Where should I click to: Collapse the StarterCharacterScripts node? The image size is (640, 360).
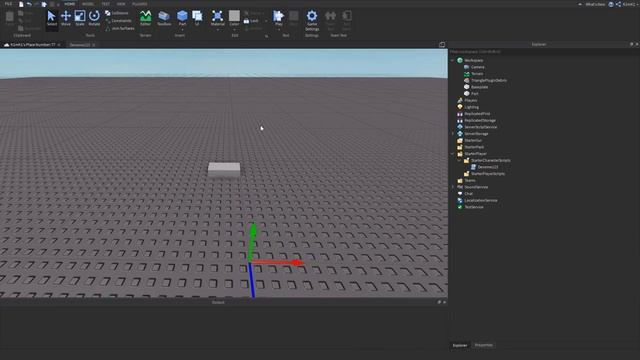click(459, 160)
